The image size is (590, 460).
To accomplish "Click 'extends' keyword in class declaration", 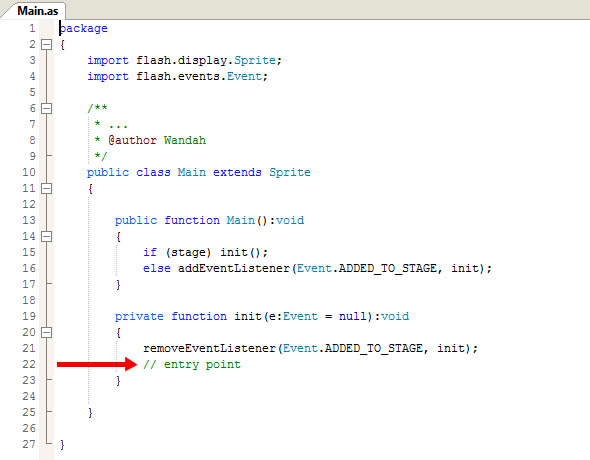I will 237,172.
